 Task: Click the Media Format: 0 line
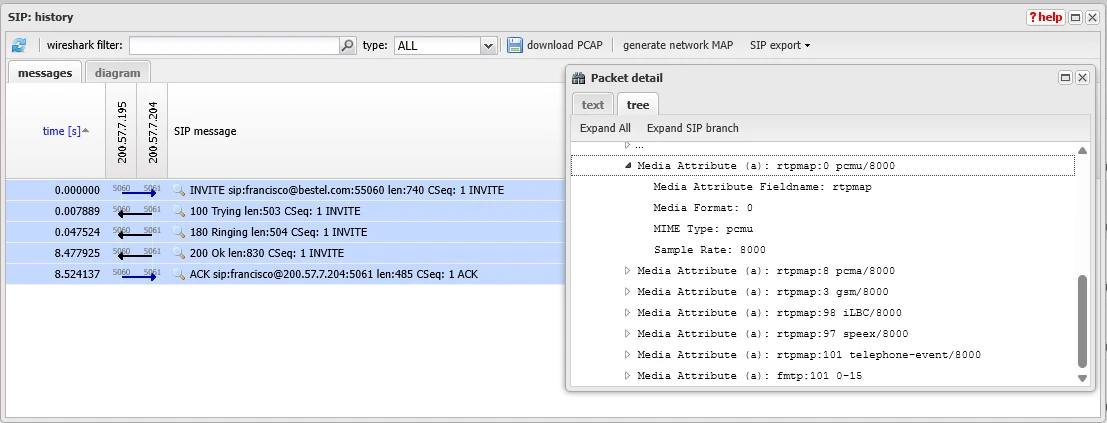[704, 208]
